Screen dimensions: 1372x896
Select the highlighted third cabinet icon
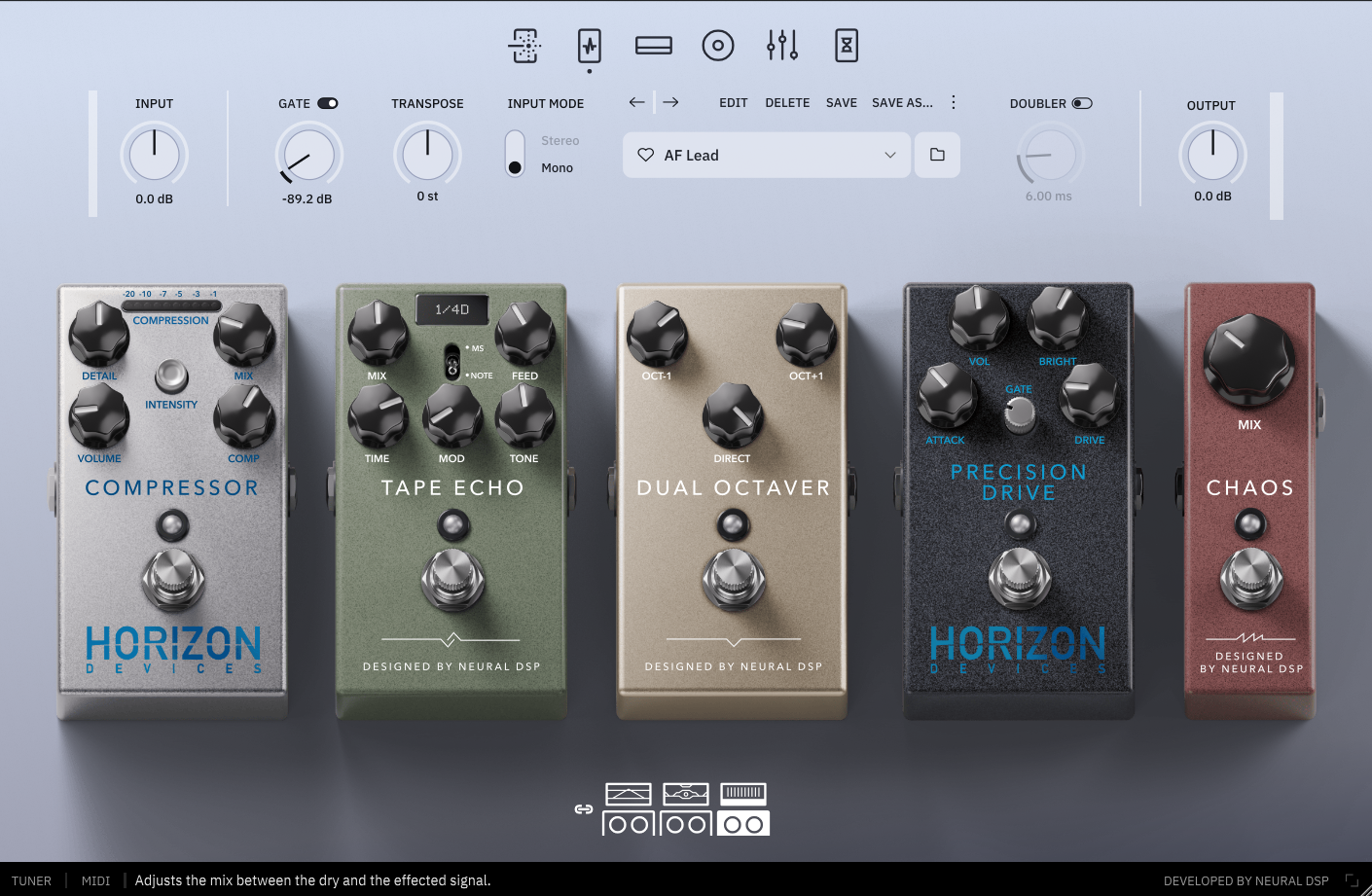[743, 824]
